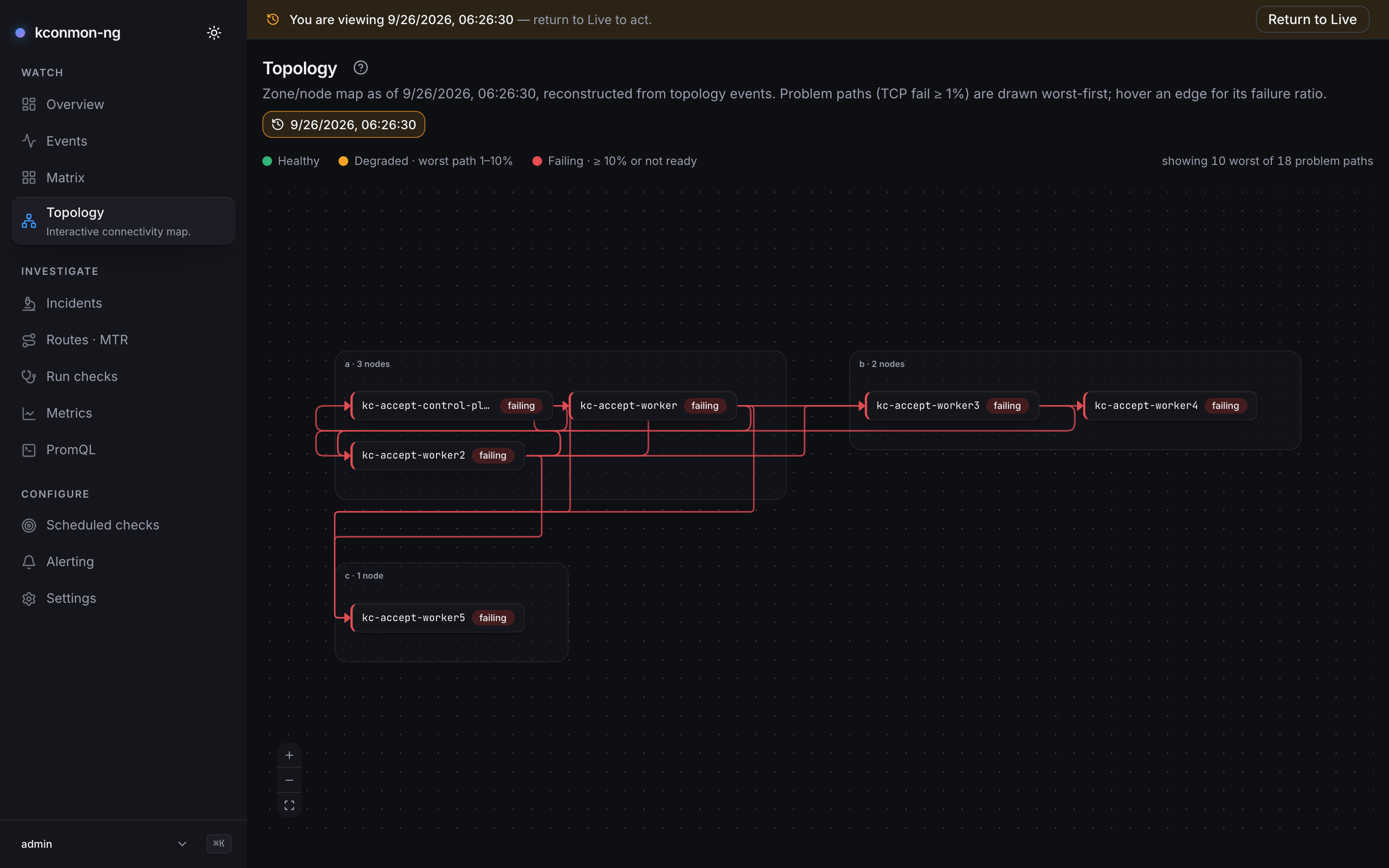1389x868 pixels.
Task: Click the Events activity pulse icon
Action: coord(29,141)
